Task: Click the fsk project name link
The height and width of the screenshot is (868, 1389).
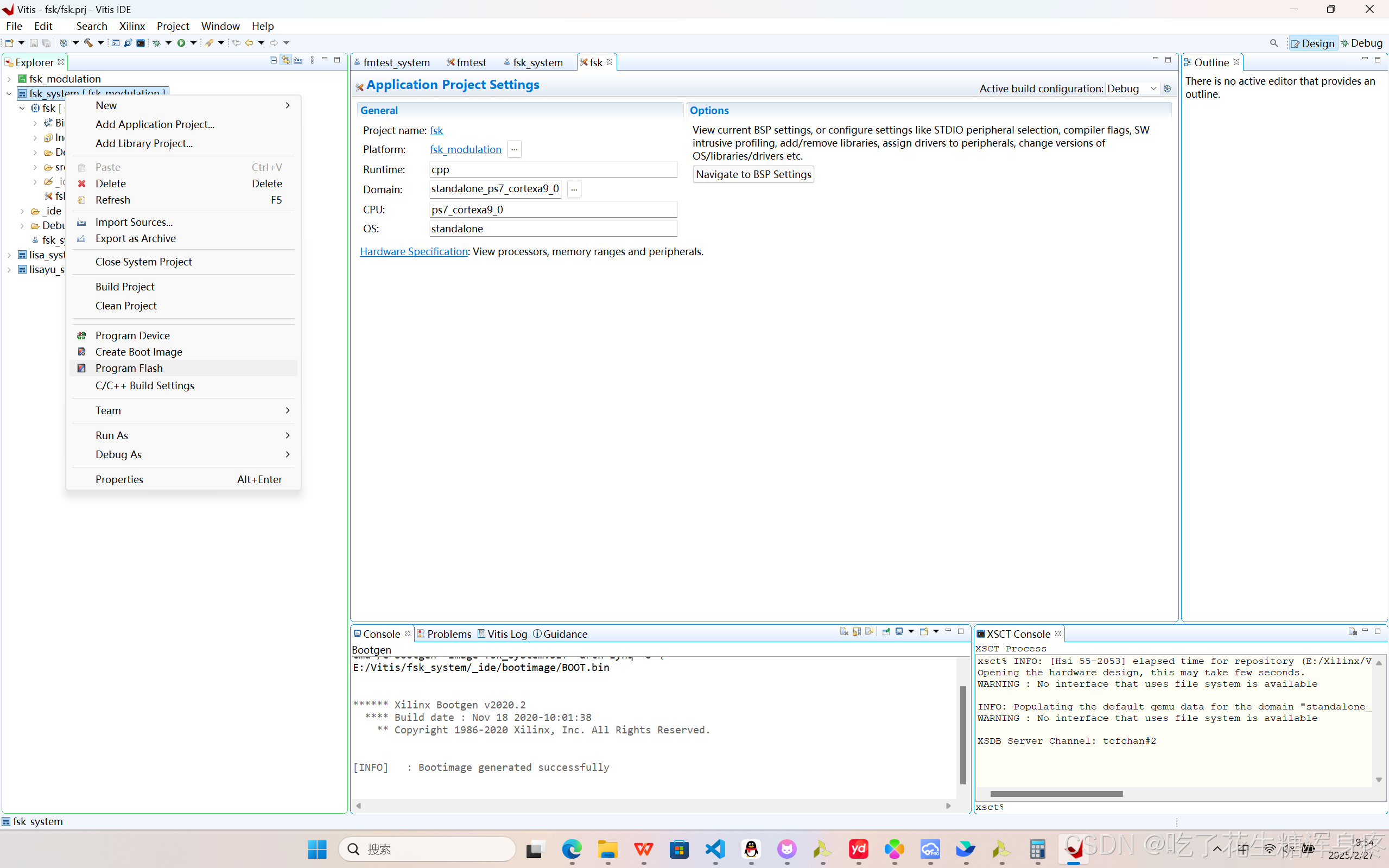Action: [x=436, y=130]
